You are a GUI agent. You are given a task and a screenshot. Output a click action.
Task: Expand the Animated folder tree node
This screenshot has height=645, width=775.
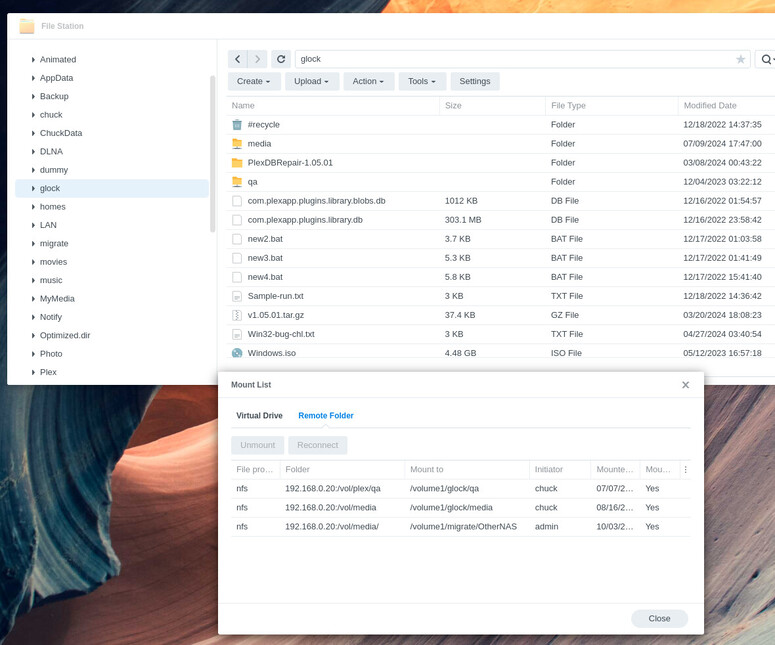[x=33, y=60]
